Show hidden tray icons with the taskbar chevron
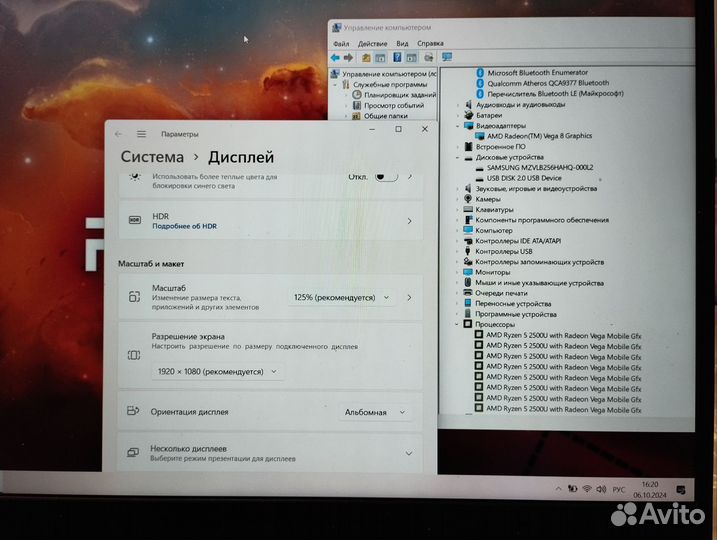This screenshot has height=540, width=717. pos(558,489)
